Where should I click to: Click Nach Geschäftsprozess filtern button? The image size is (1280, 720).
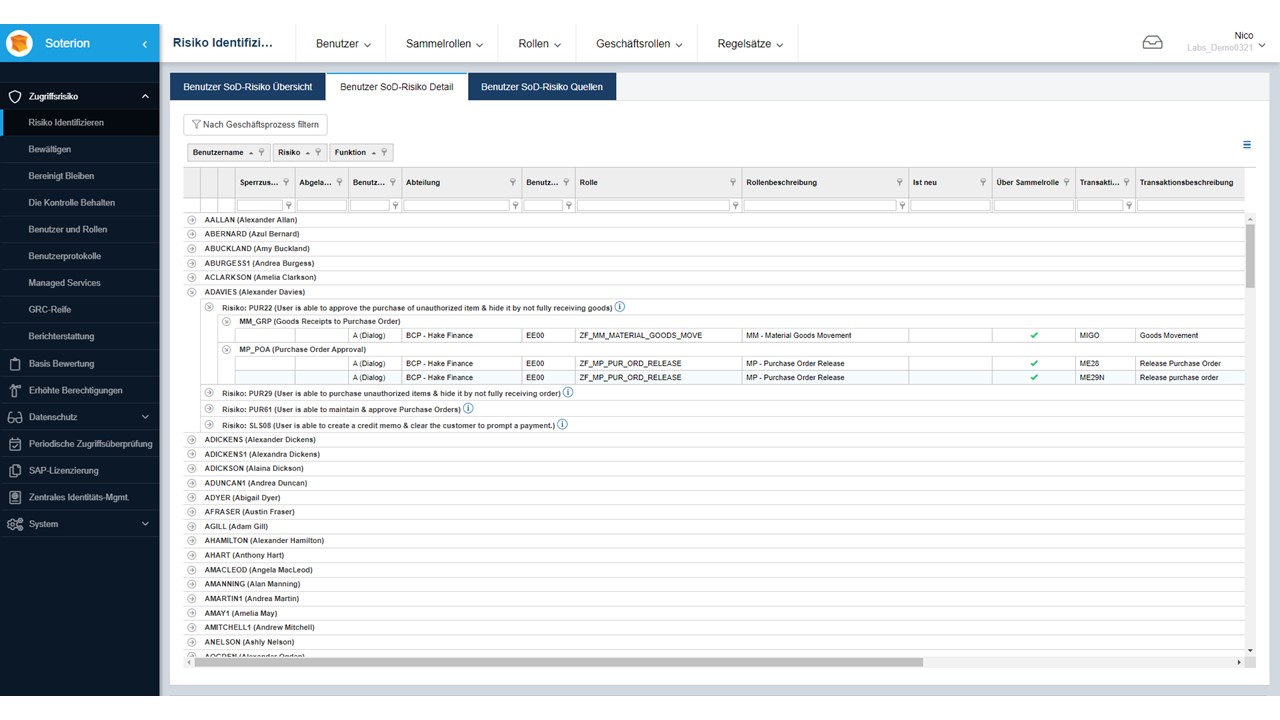[255, 125]
